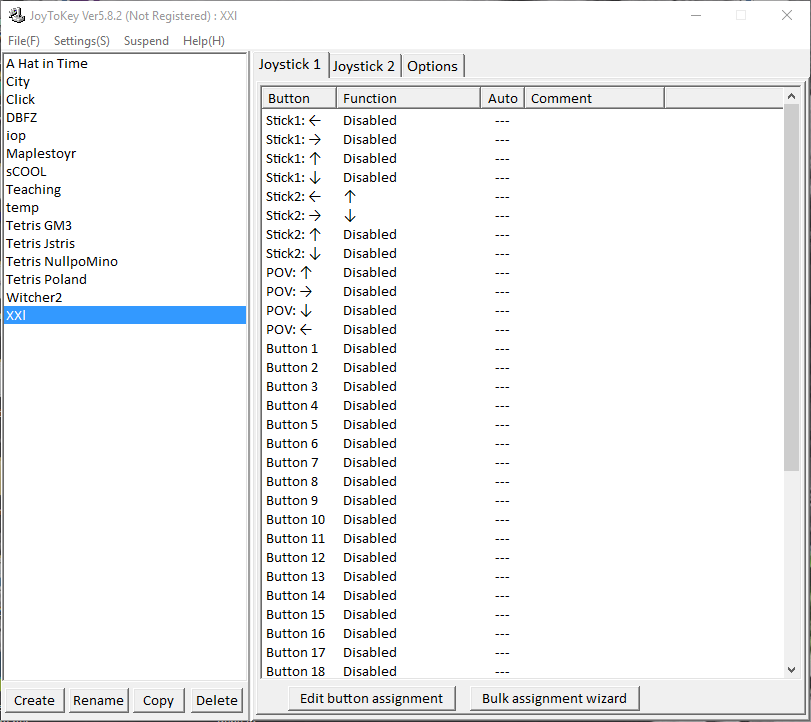Click the Delete profile button
The height and width of the screenshot is (722, 811).
pos(217,700)
